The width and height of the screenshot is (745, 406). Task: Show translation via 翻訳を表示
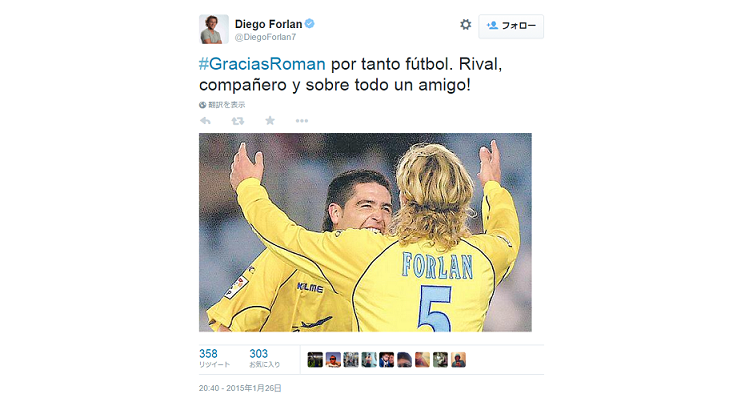pos(227,105)
